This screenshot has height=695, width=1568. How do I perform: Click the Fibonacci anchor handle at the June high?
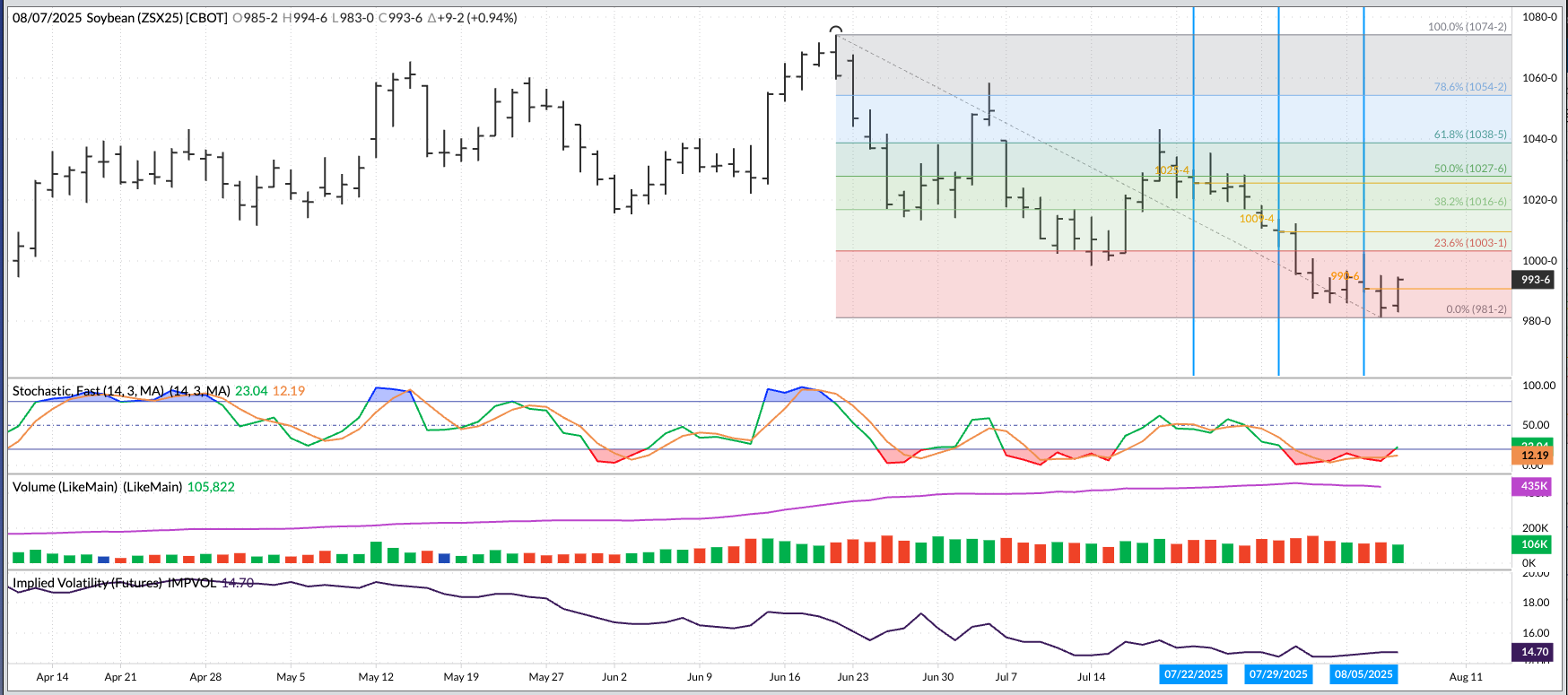coord(836,30)
